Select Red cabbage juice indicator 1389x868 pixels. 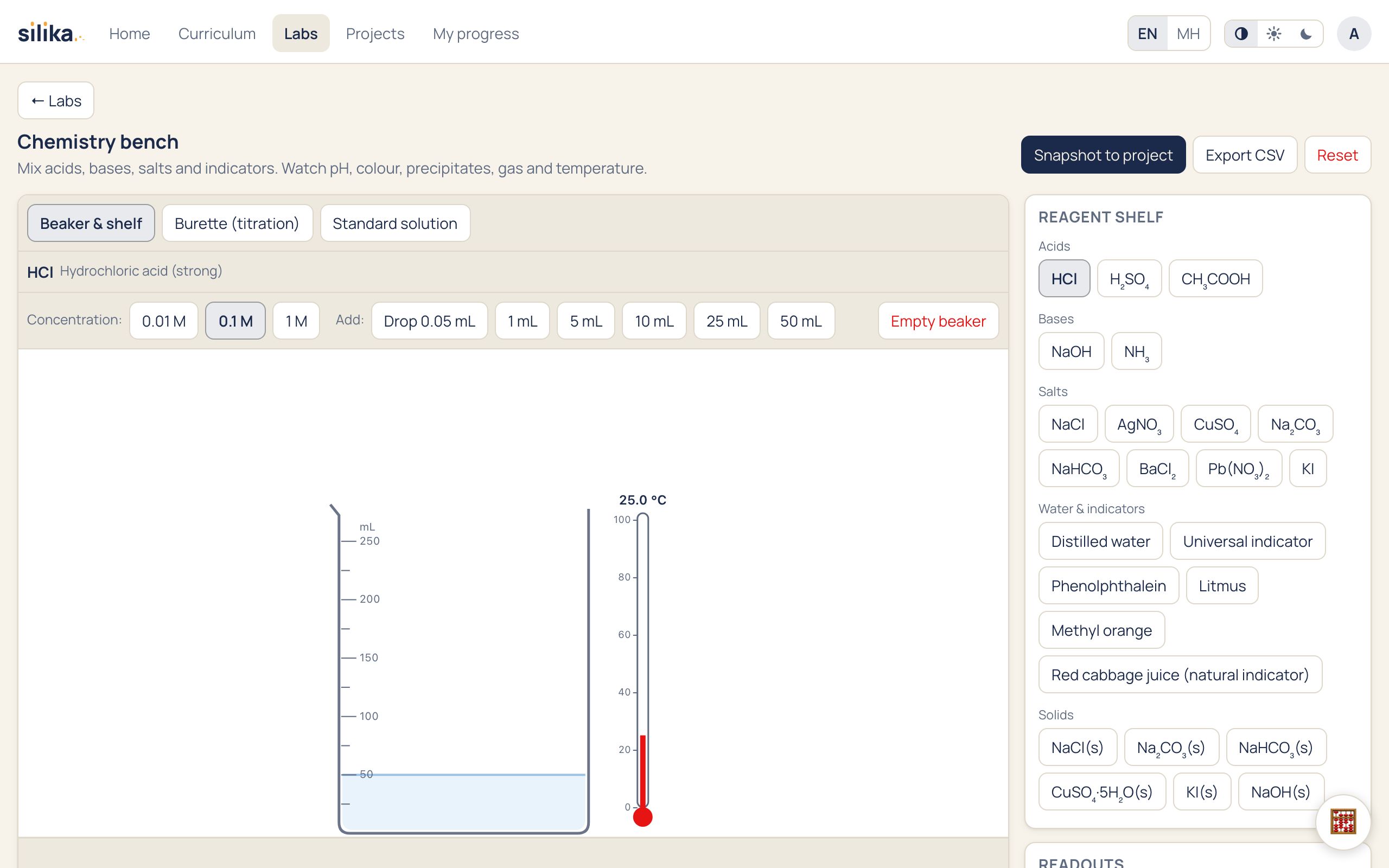click(x=1180, y=674)
